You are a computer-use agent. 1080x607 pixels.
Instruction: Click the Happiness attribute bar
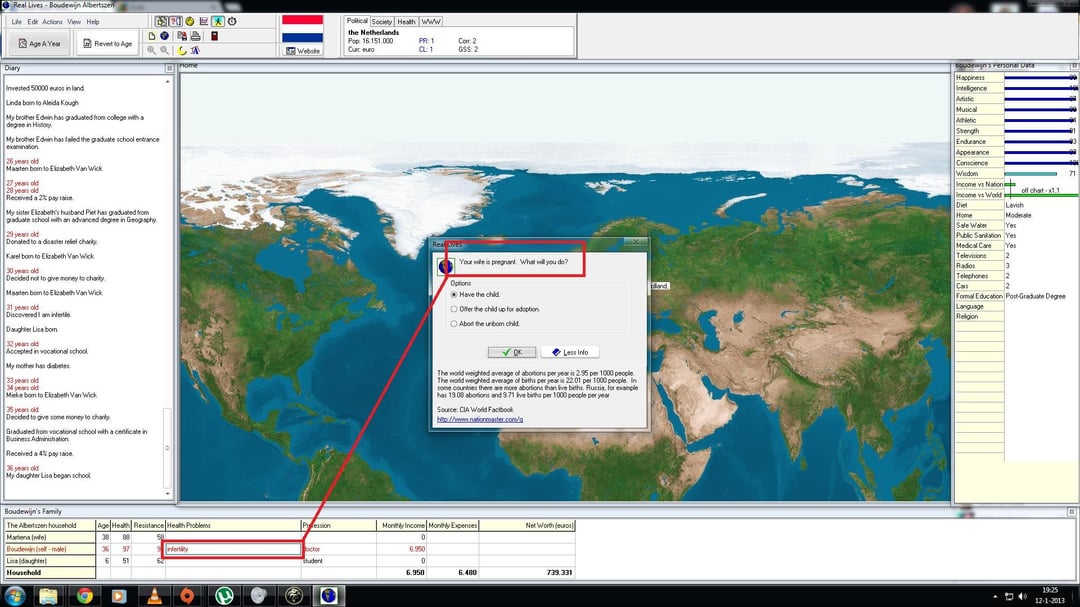coord(1040,78)
